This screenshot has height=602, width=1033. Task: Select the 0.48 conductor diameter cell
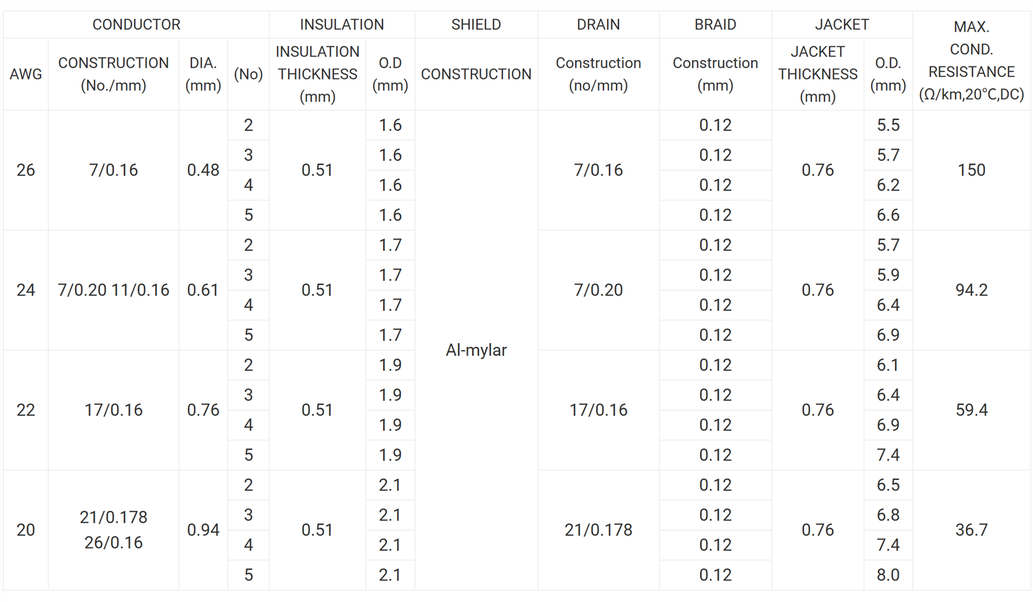pos(203,170)
